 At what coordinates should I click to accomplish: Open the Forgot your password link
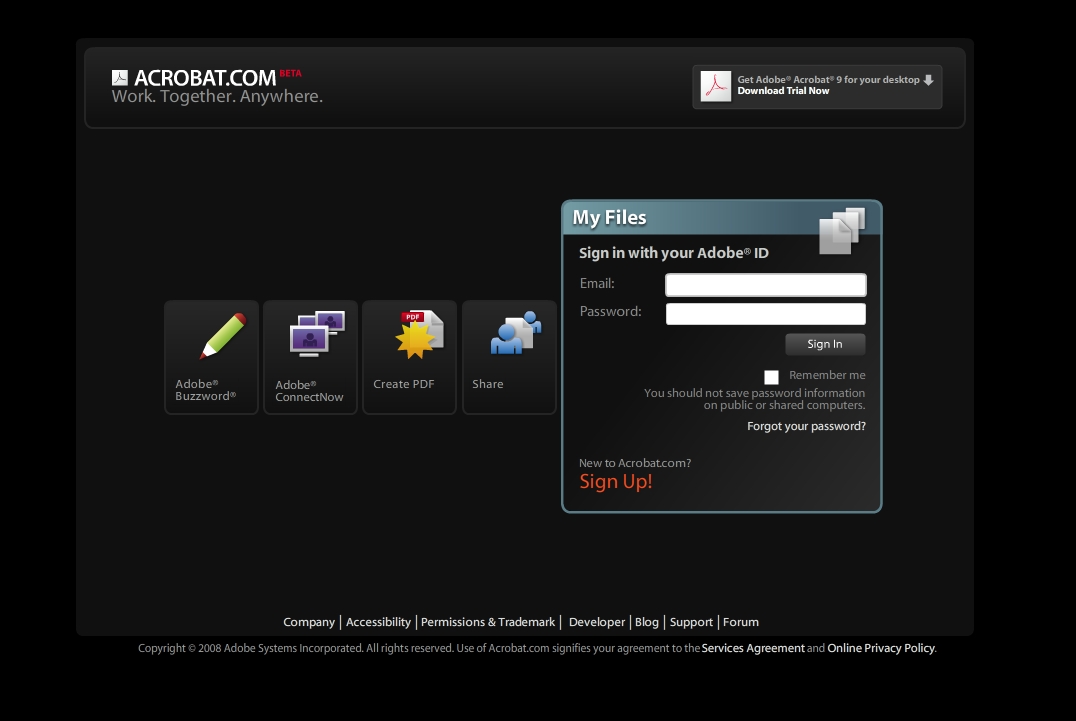tap(806, 426)
